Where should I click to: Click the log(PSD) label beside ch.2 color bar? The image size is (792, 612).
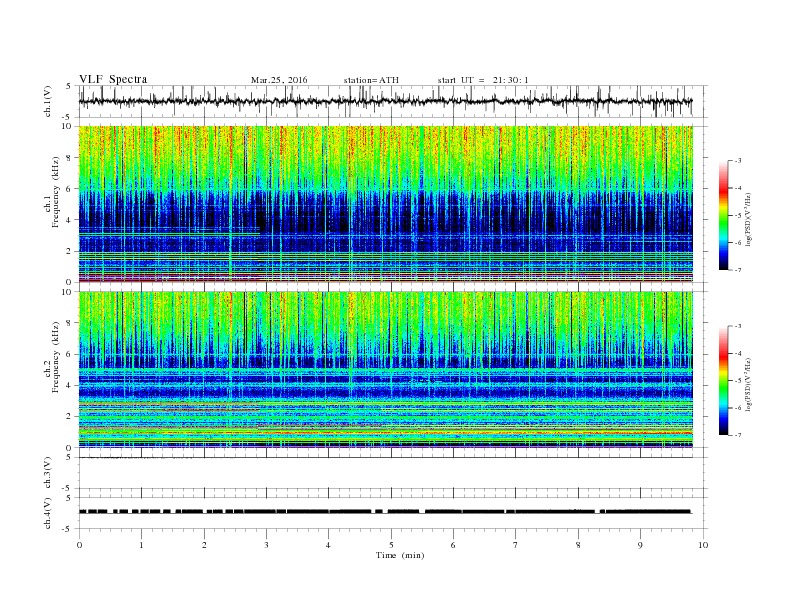point(748,384)
